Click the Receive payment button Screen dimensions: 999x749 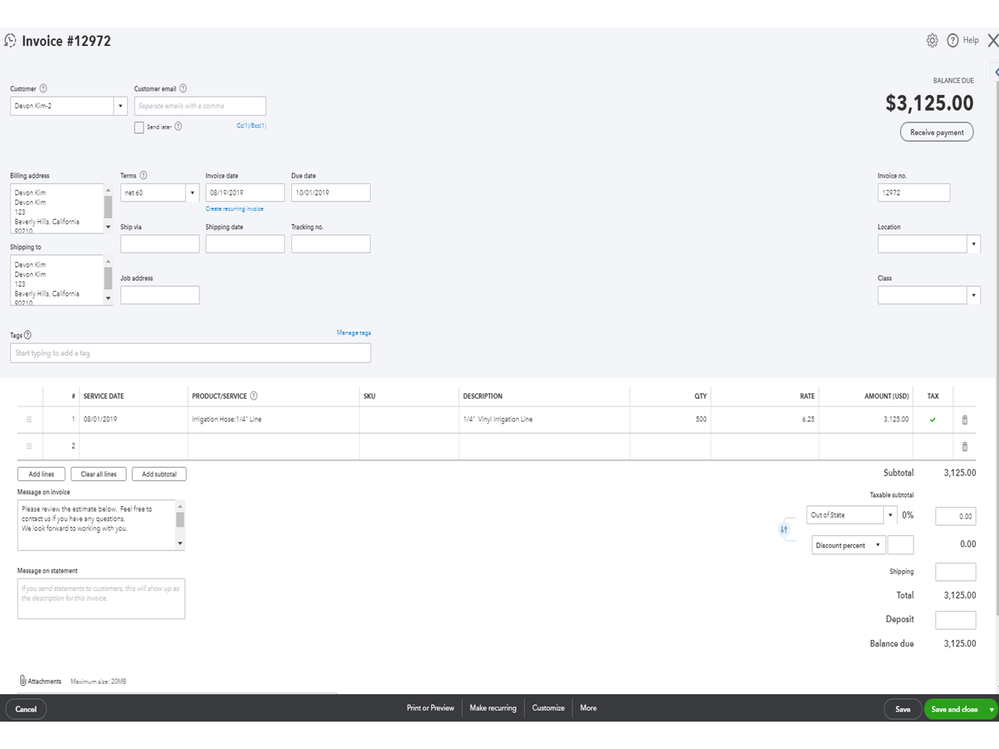click(x=937, y=132)
